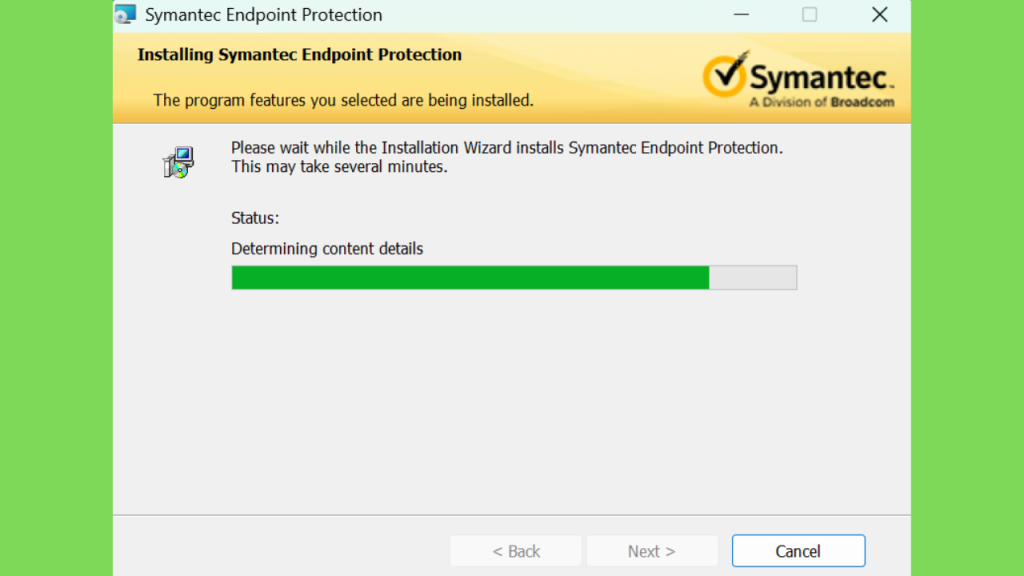Click the program features being installed subtitle
The image size is (1024, 576).
344,100
